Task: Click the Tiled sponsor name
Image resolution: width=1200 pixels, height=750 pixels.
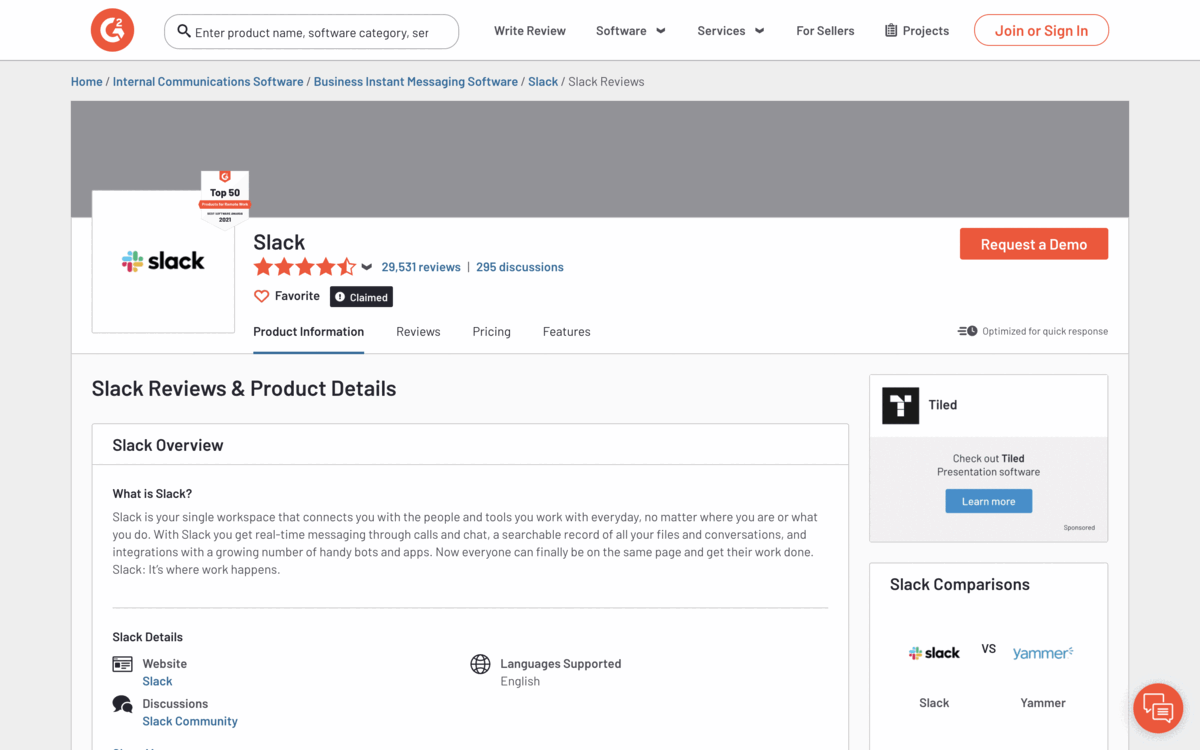Action: pyautogui.click(x=943, y=405)
